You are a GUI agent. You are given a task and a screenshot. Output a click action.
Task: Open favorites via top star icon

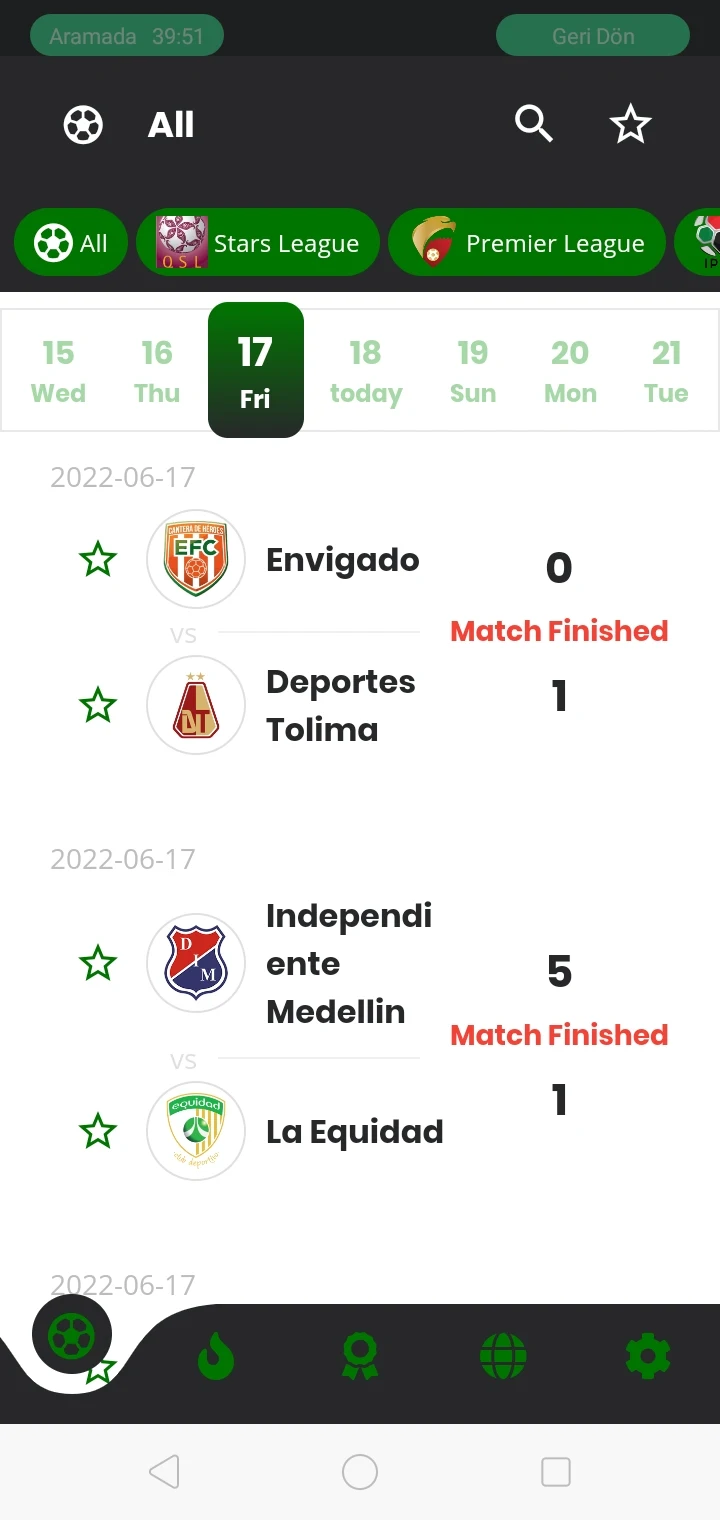point(630,125)
